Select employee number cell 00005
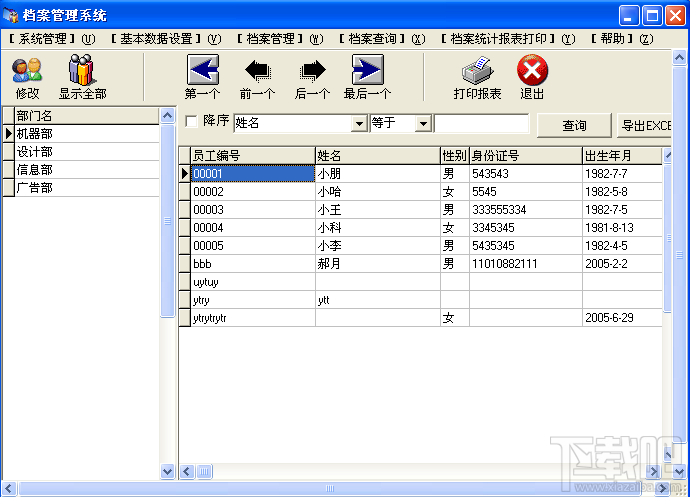 coord(253,246)
